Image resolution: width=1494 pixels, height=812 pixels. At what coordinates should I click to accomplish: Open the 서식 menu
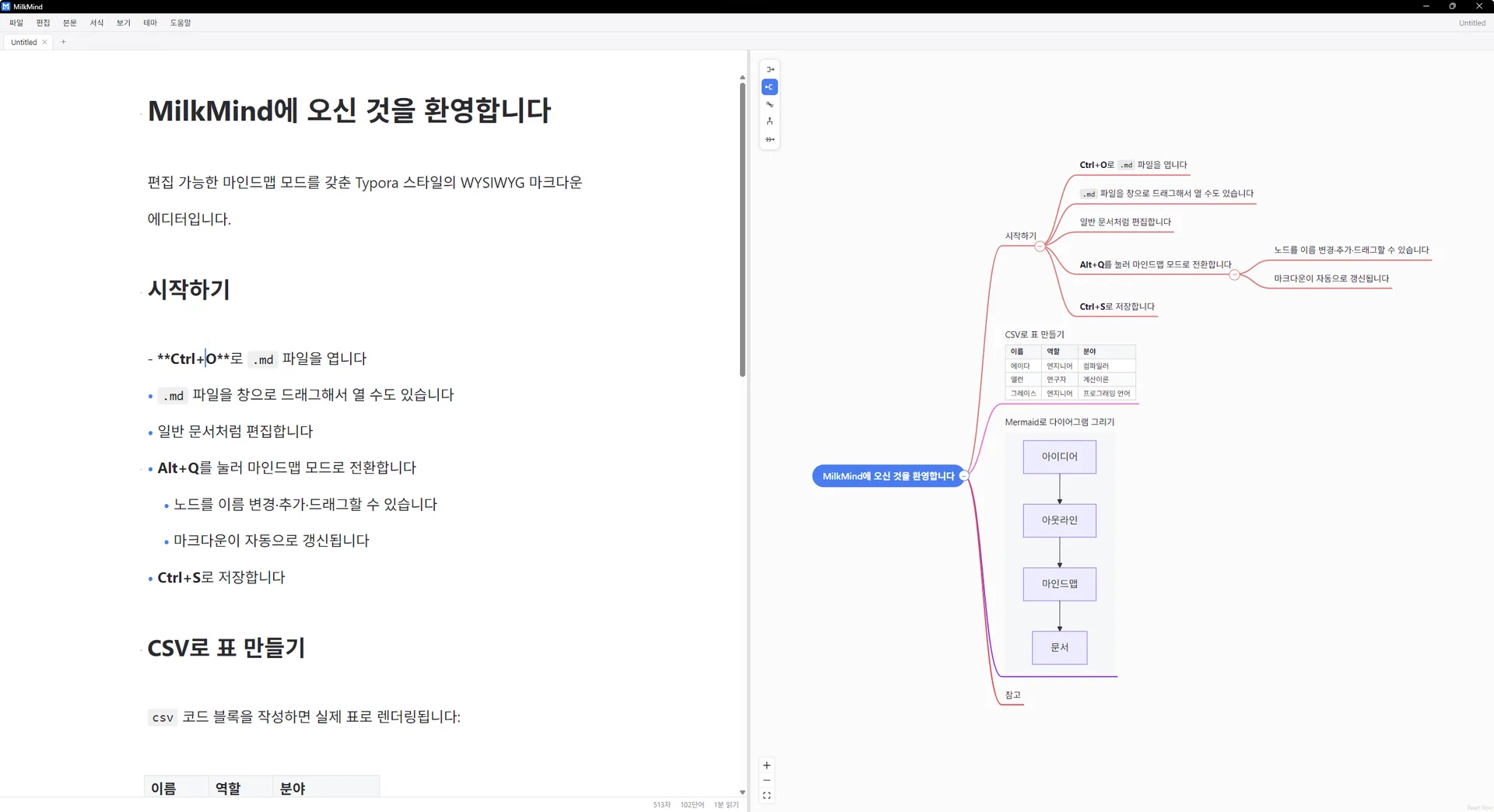point(96,23)
